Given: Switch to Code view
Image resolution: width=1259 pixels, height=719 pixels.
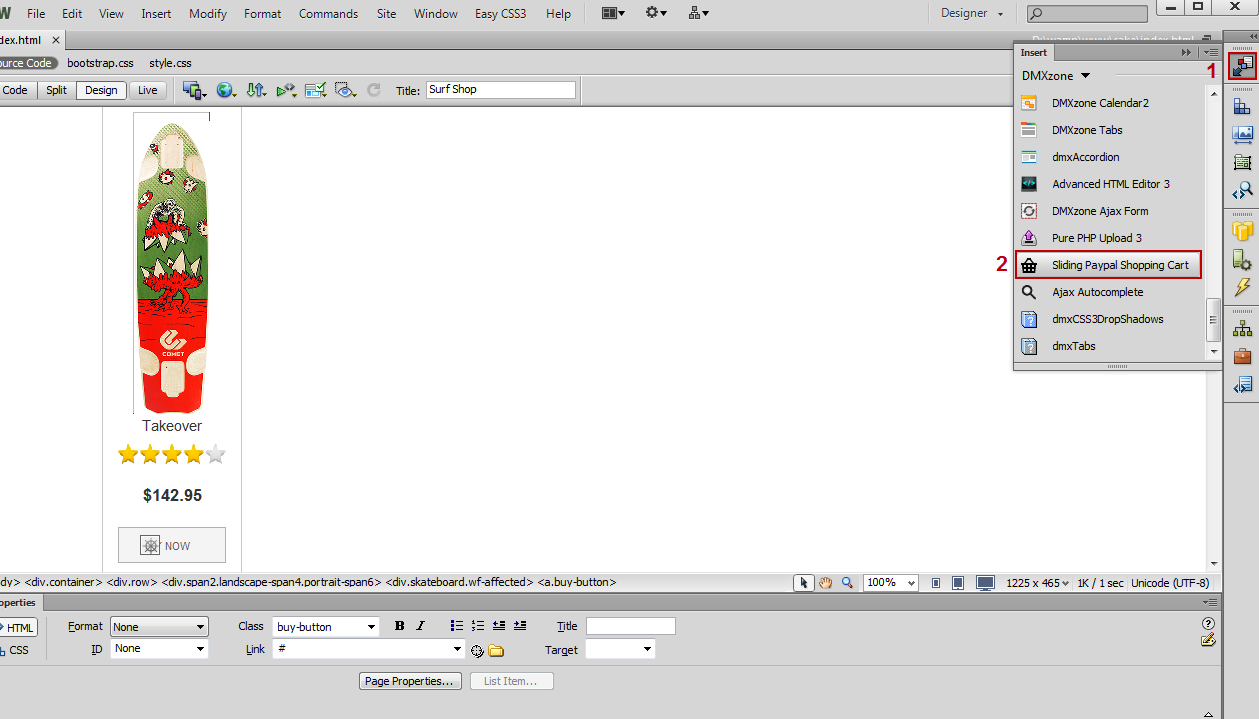Looking at the screenshot, I should (16, 90).
